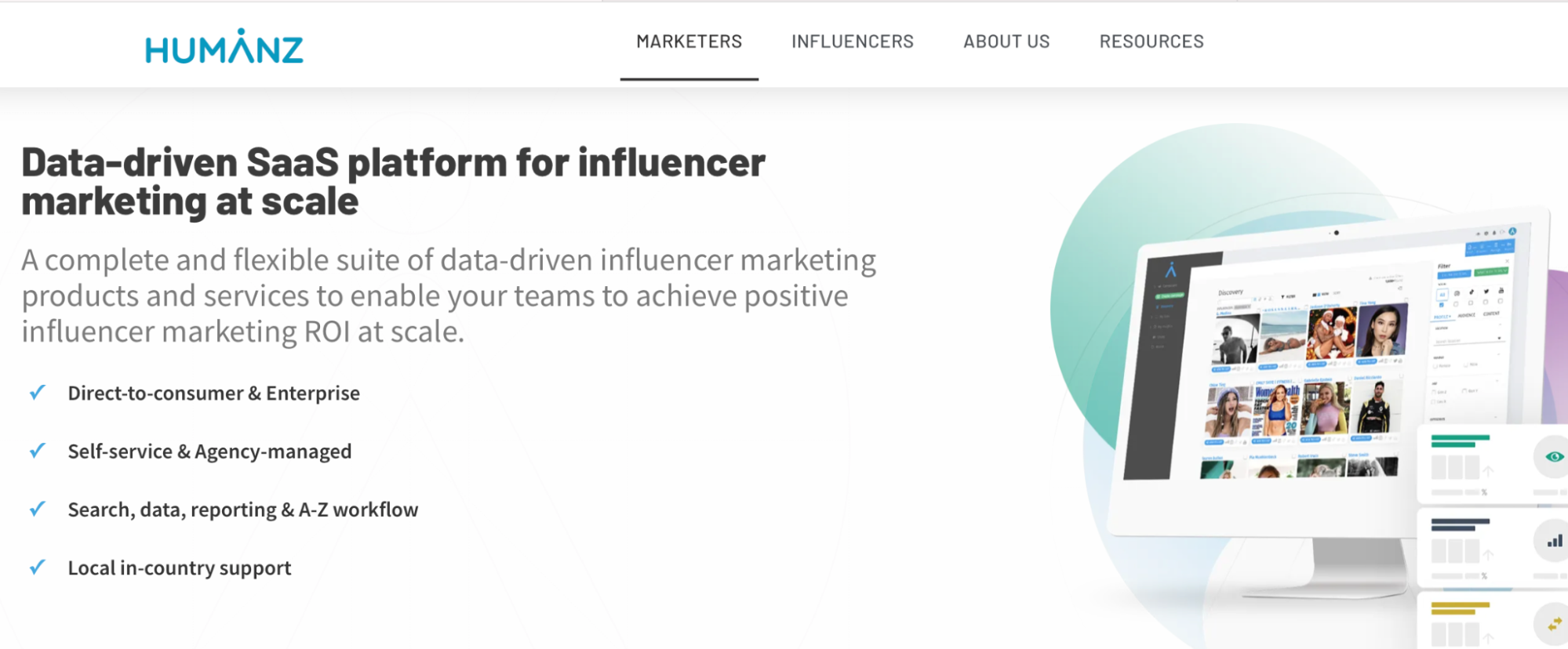Go to the About Us page

click(1006, 42)
